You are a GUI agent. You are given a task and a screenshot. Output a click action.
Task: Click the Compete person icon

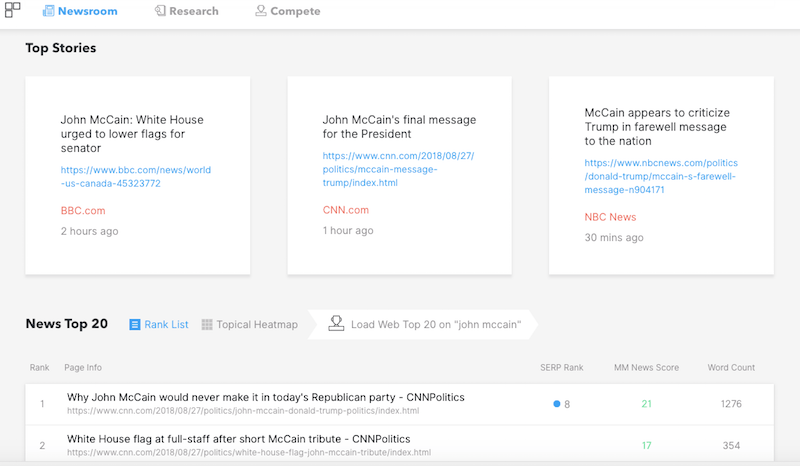click(261, 11)
